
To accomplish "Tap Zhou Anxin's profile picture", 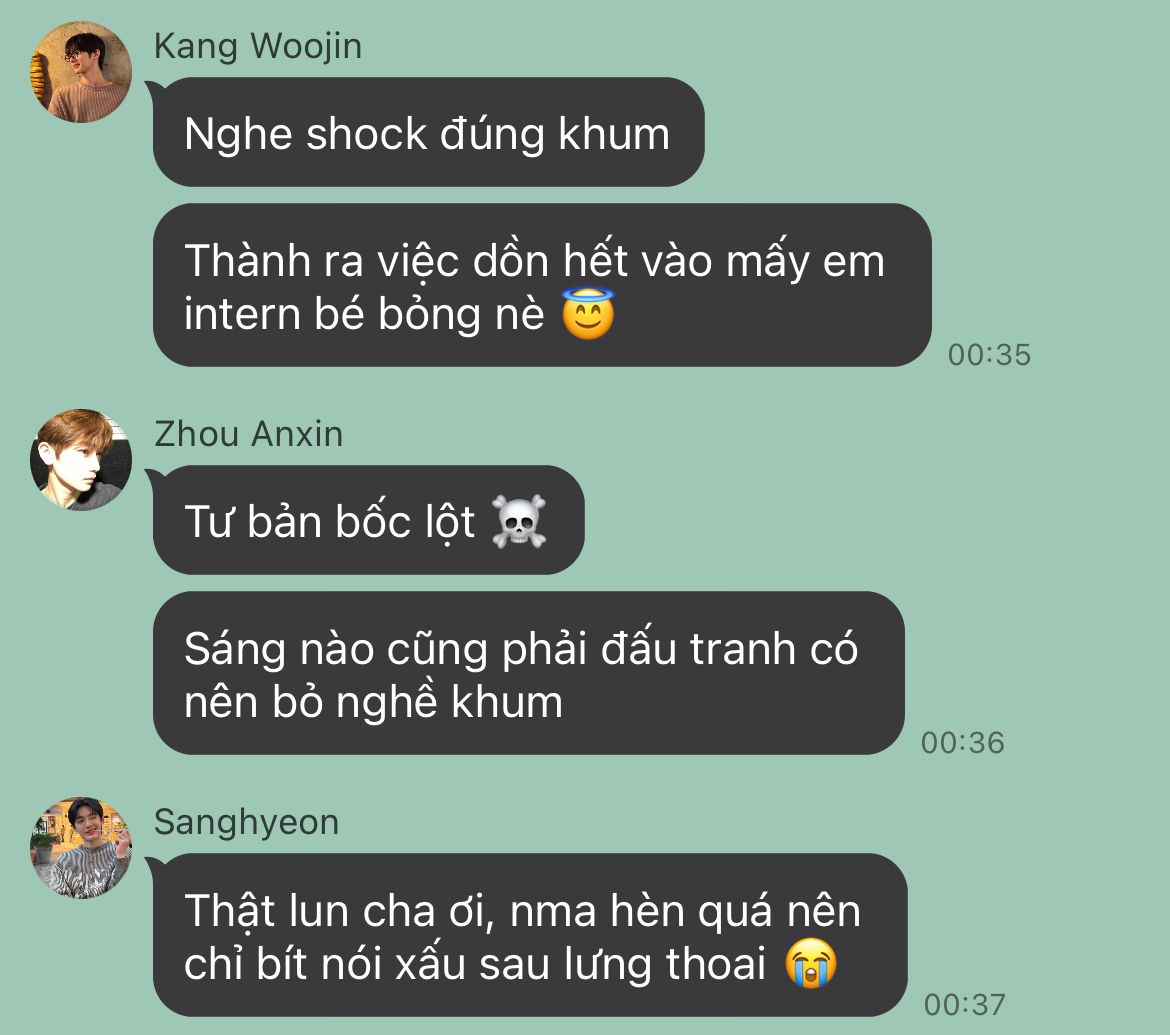I will tap(81, 460).
